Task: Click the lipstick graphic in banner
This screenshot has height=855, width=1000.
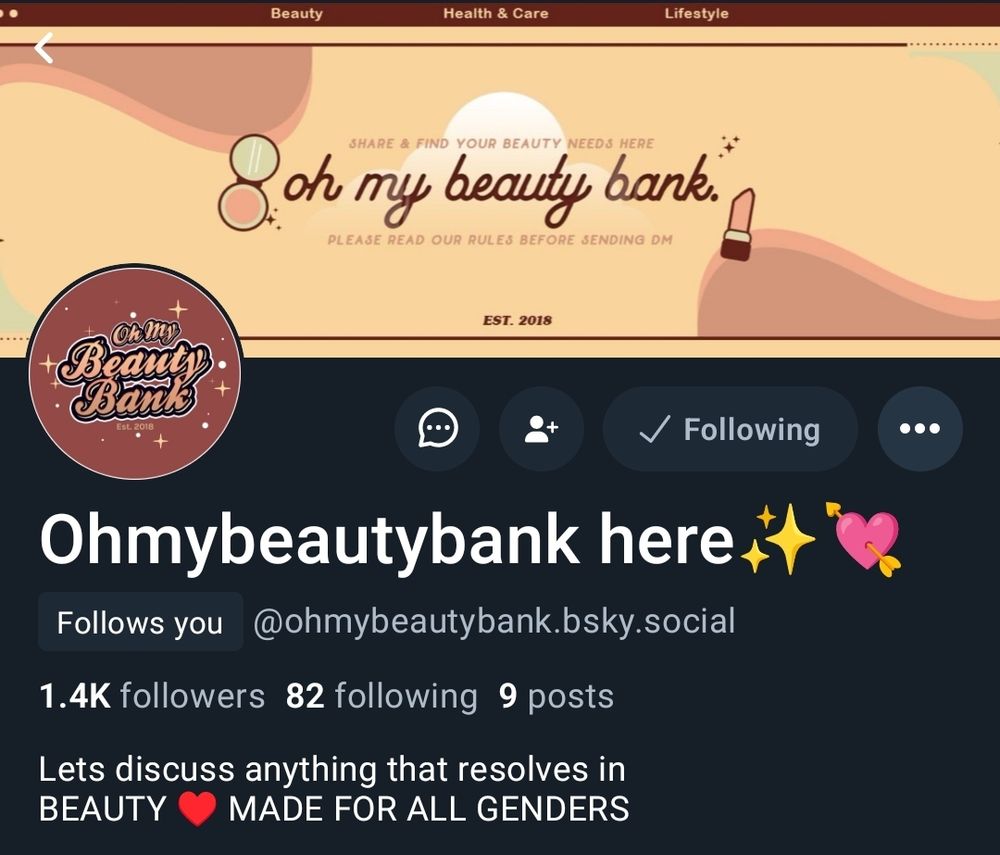Action: 738,224
